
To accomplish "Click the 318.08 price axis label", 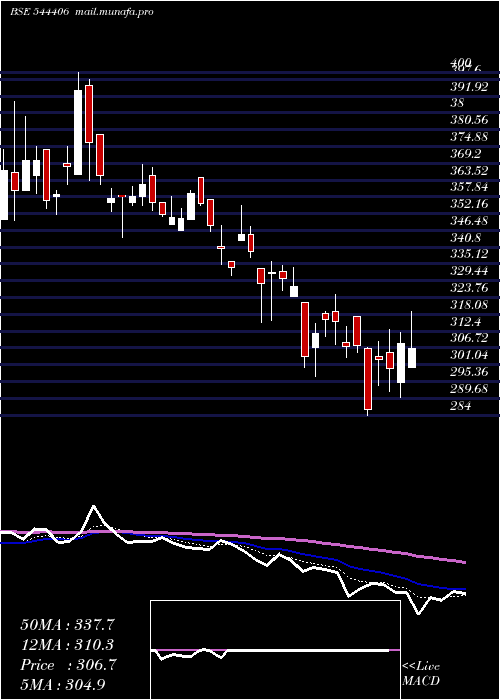I will pyautogui.click(x=469, y=305).
